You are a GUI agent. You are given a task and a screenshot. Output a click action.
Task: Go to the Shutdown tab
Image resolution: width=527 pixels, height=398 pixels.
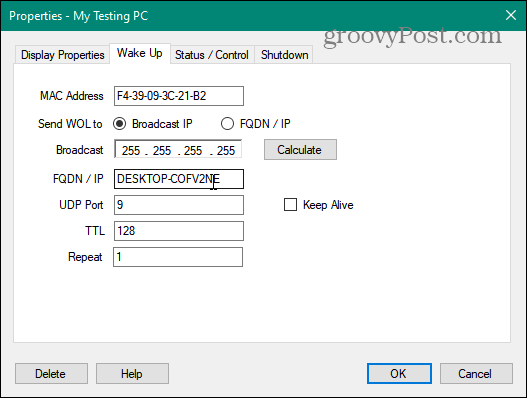point(284,55)
